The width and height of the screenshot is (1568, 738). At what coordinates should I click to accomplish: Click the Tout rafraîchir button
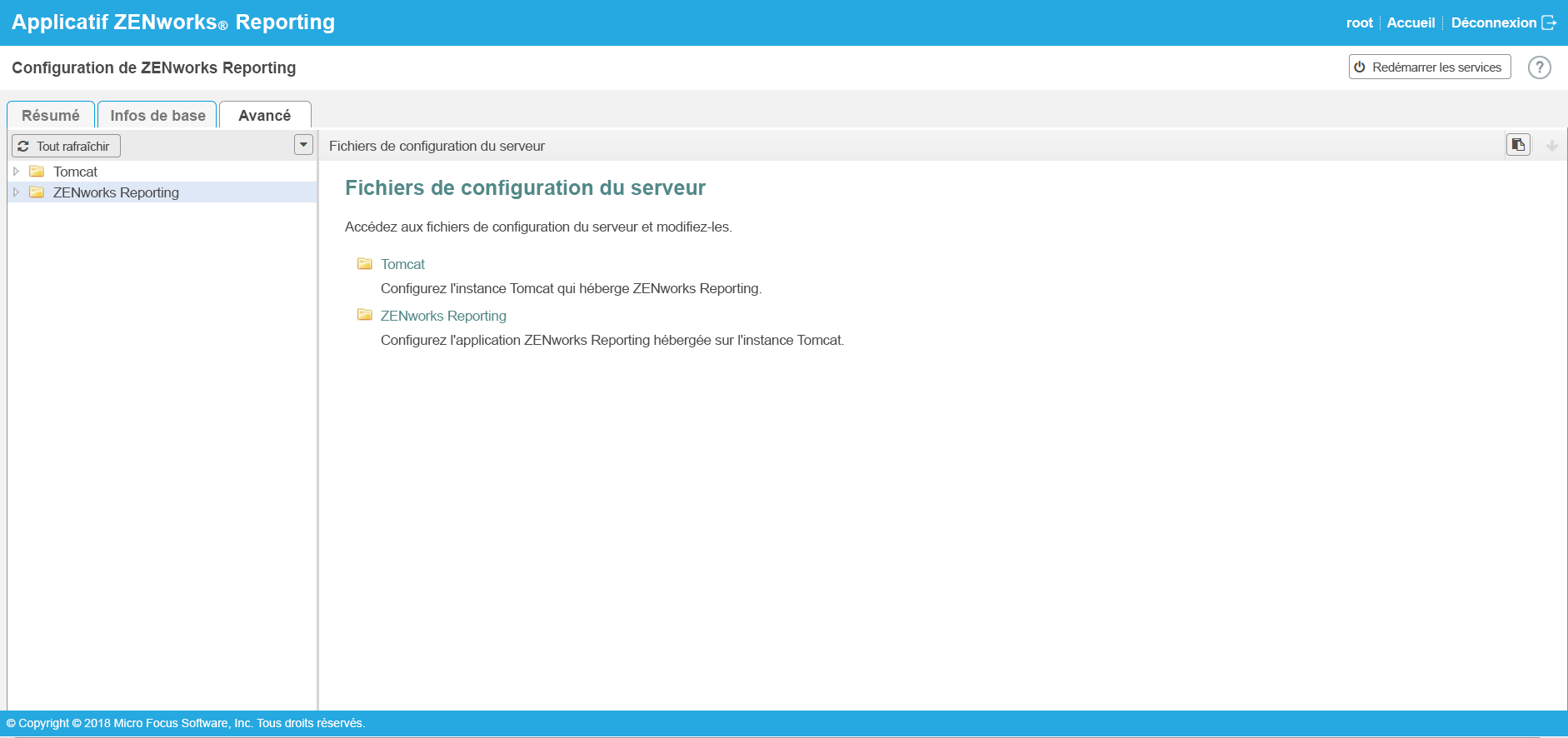[67, 146]
